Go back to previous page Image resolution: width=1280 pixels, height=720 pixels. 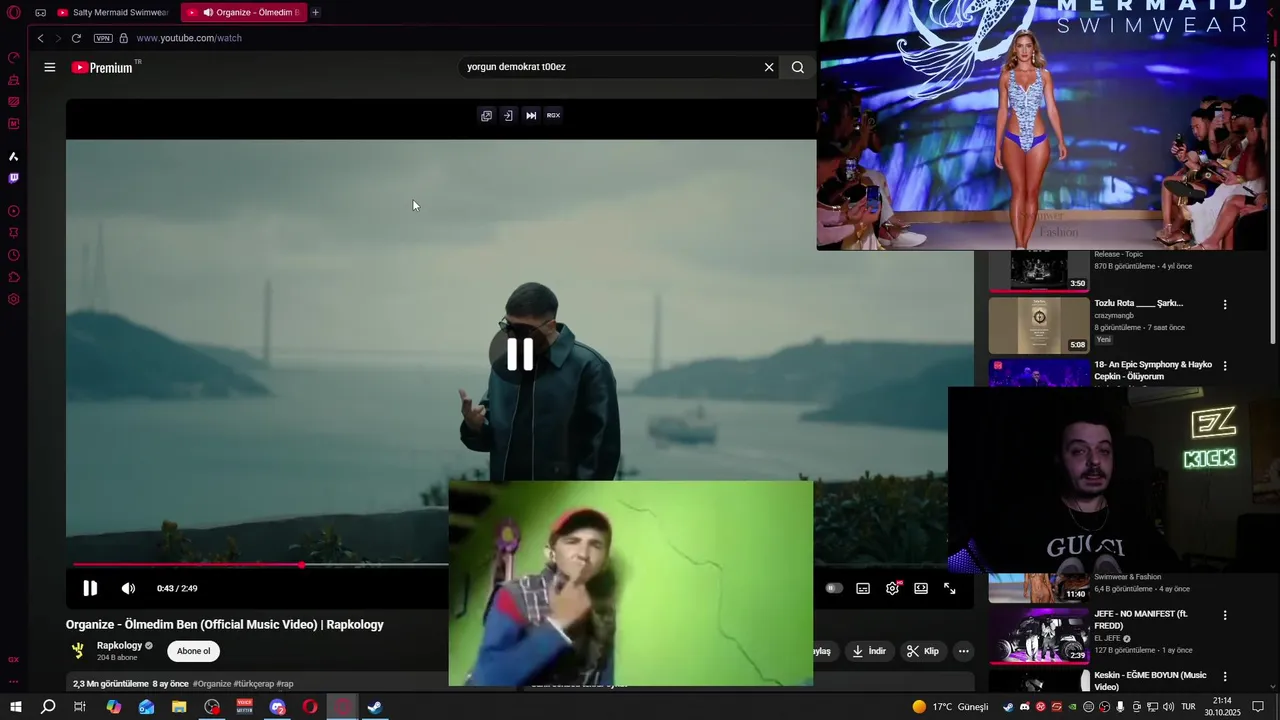40,38
